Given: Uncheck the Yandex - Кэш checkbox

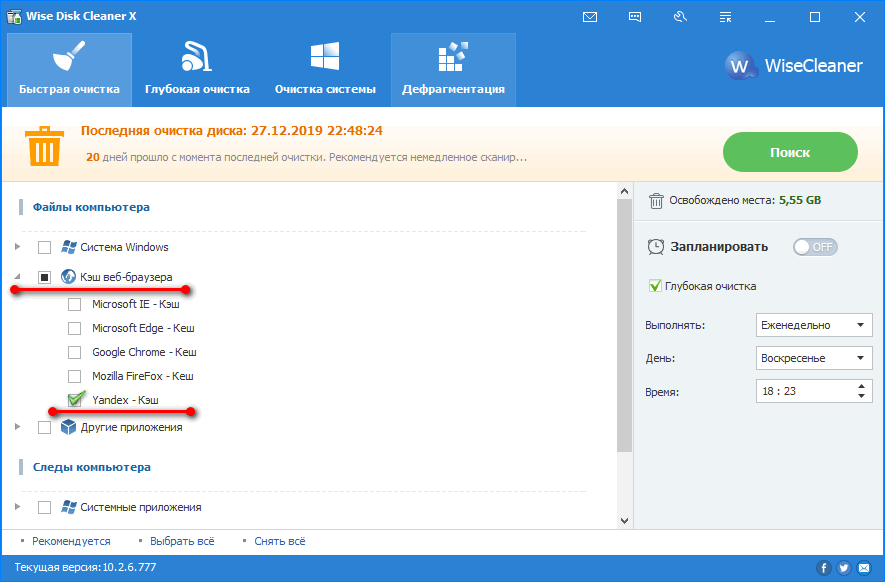Looking at the screenshot, I should [x=75, y=400].
